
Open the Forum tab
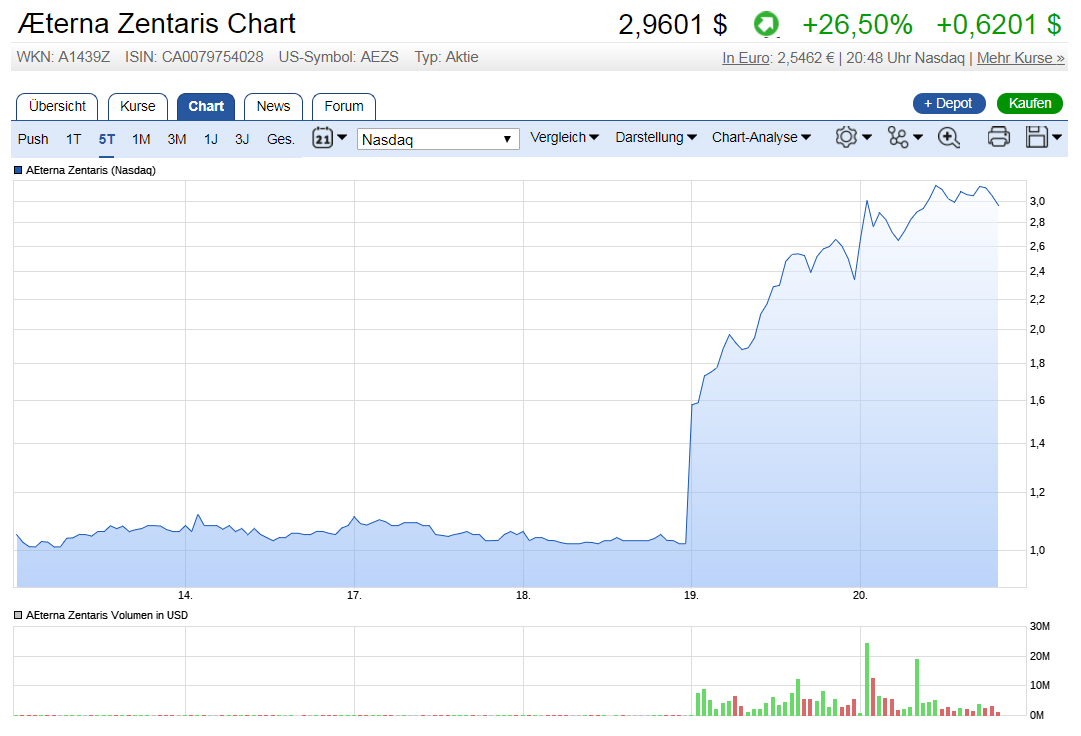[x=343, y=106]
